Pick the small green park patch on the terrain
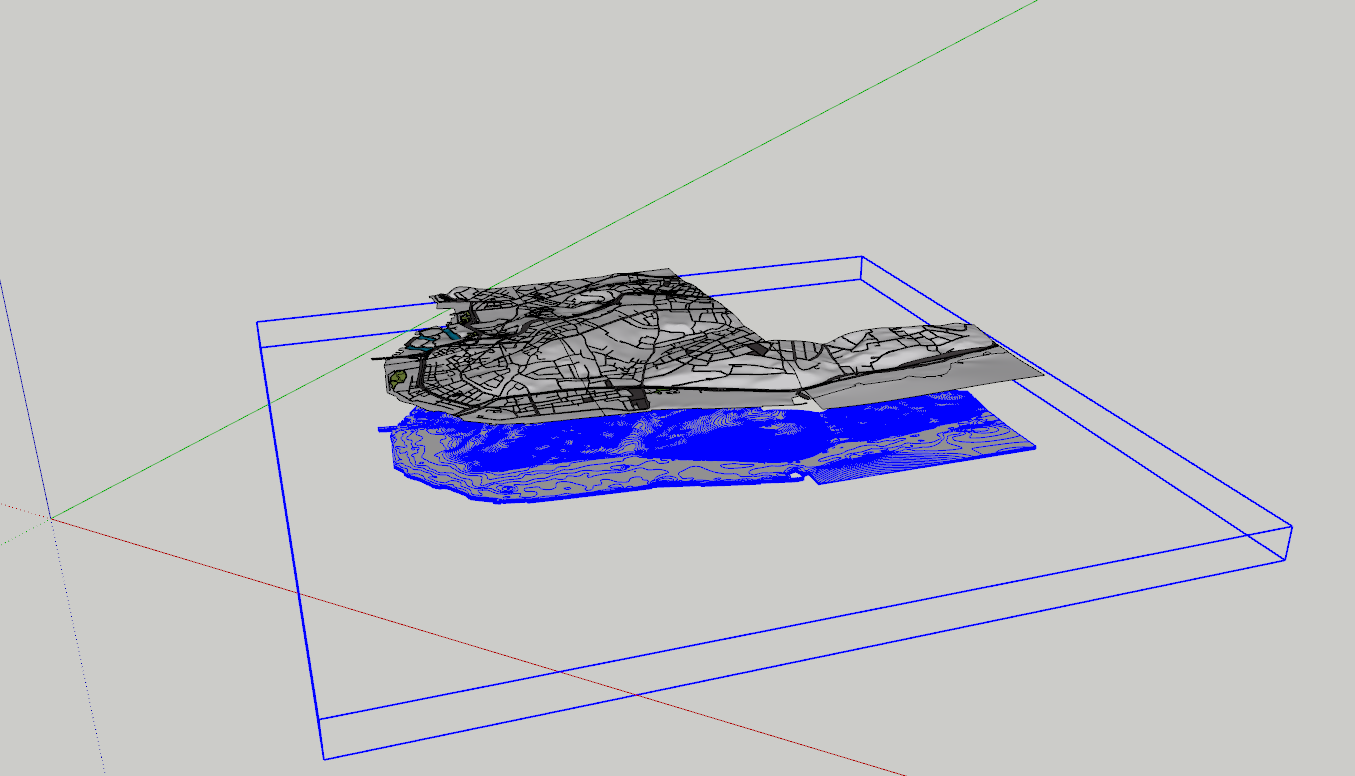 point(398,379)
